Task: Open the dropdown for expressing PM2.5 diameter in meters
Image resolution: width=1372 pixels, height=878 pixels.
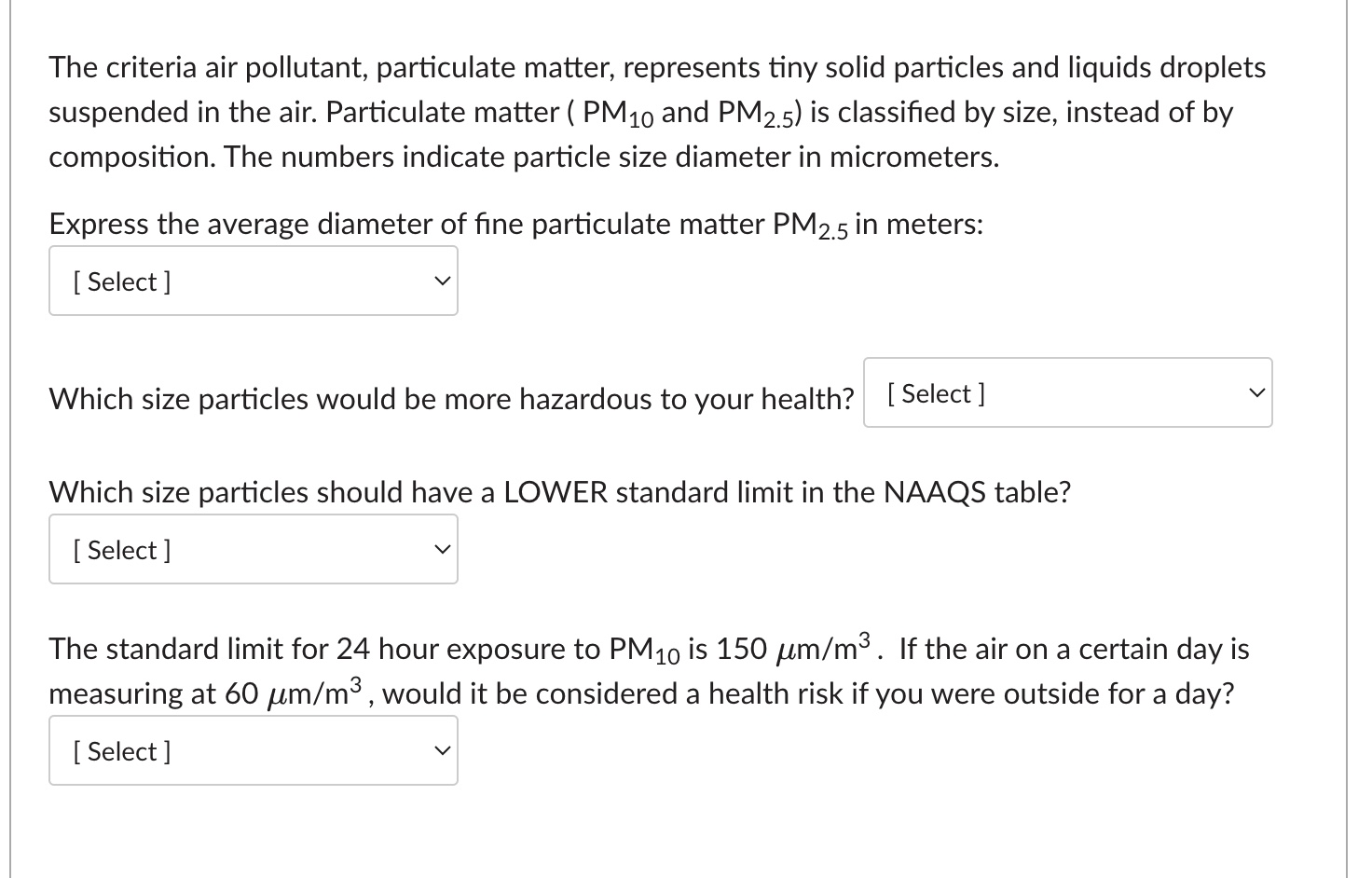Action: point(253,281)
